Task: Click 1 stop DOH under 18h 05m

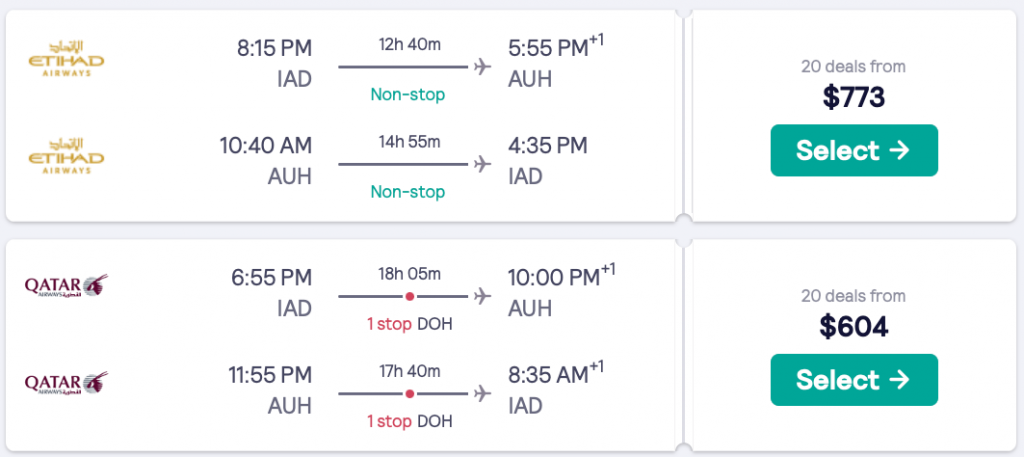Action: pyautogui.click(x=408, y=324)
